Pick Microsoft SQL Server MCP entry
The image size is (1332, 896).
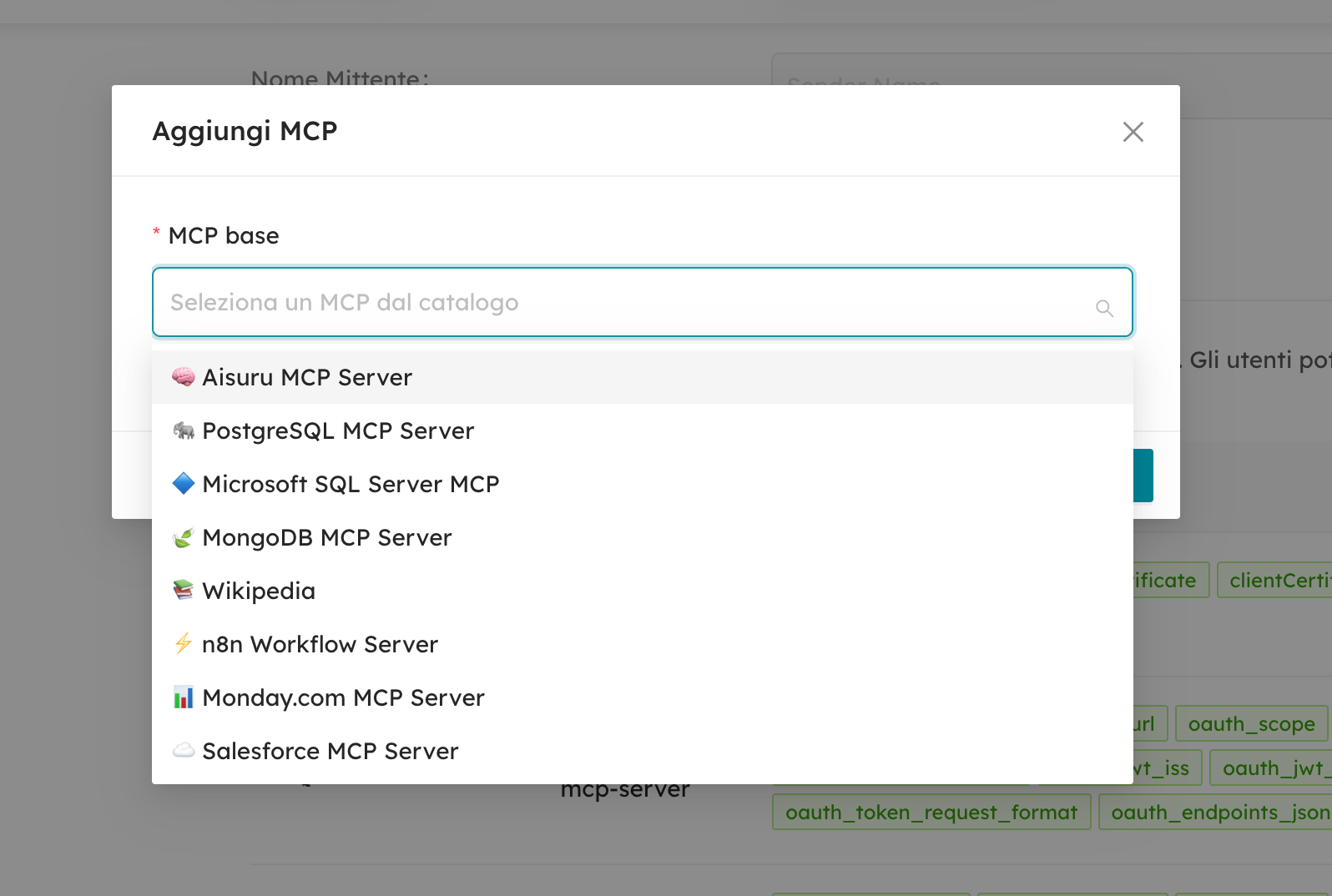click(642, 484)
